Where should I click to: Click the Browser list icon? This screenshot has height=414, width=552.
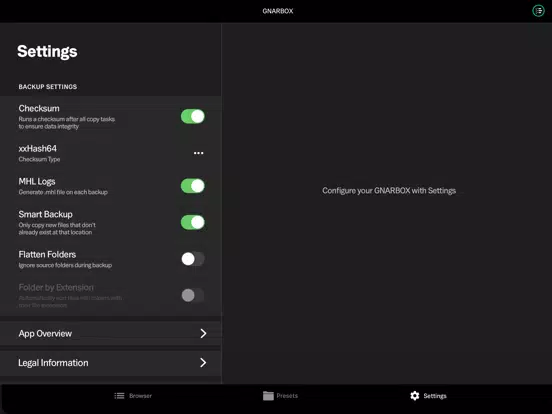[x=119, y=396]
